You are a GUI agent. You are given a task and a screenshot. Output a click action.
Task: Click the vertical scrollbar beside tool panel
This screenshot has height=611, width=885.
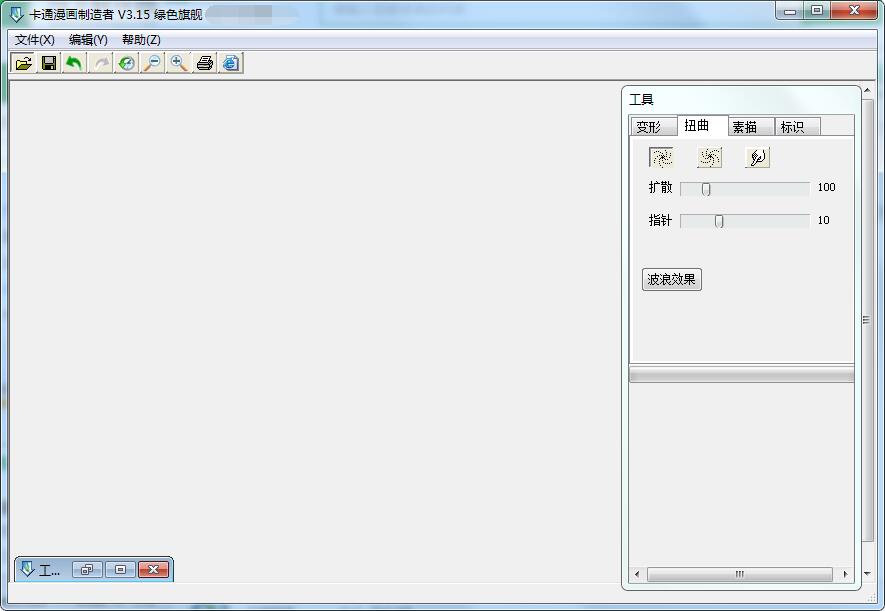tap(867, 320)
